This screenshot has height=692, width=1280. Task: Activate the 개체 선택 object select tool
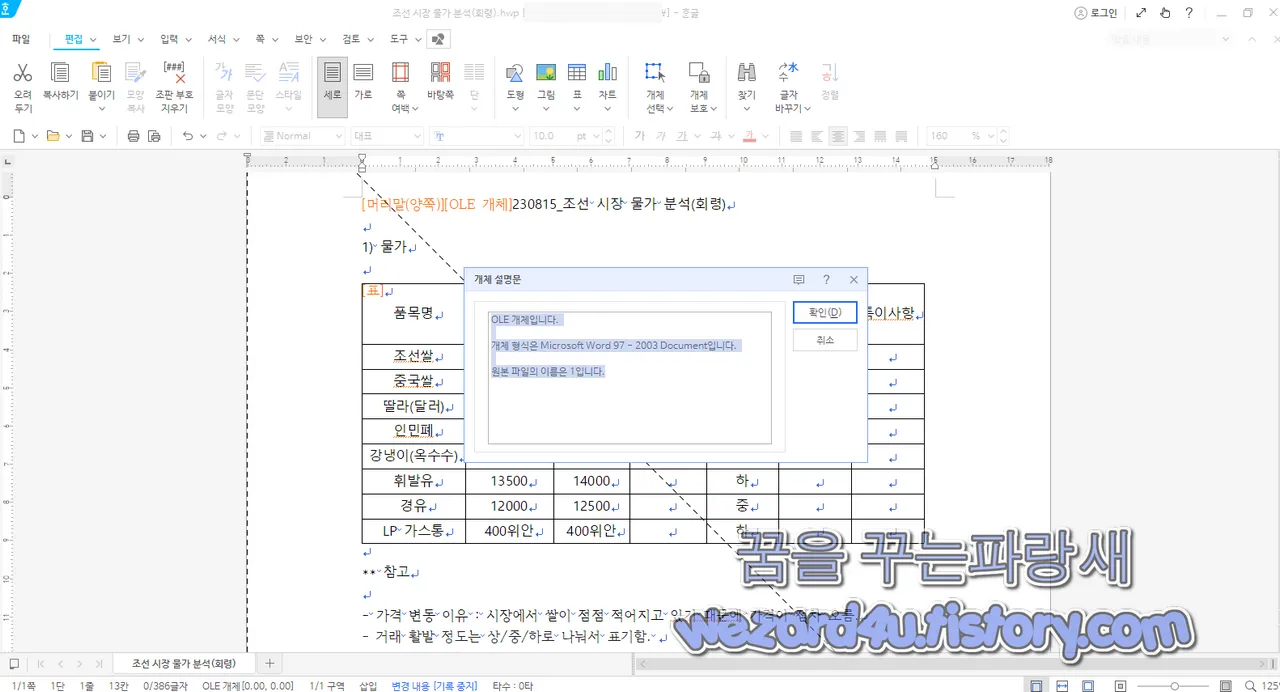[x=655, y=73]
